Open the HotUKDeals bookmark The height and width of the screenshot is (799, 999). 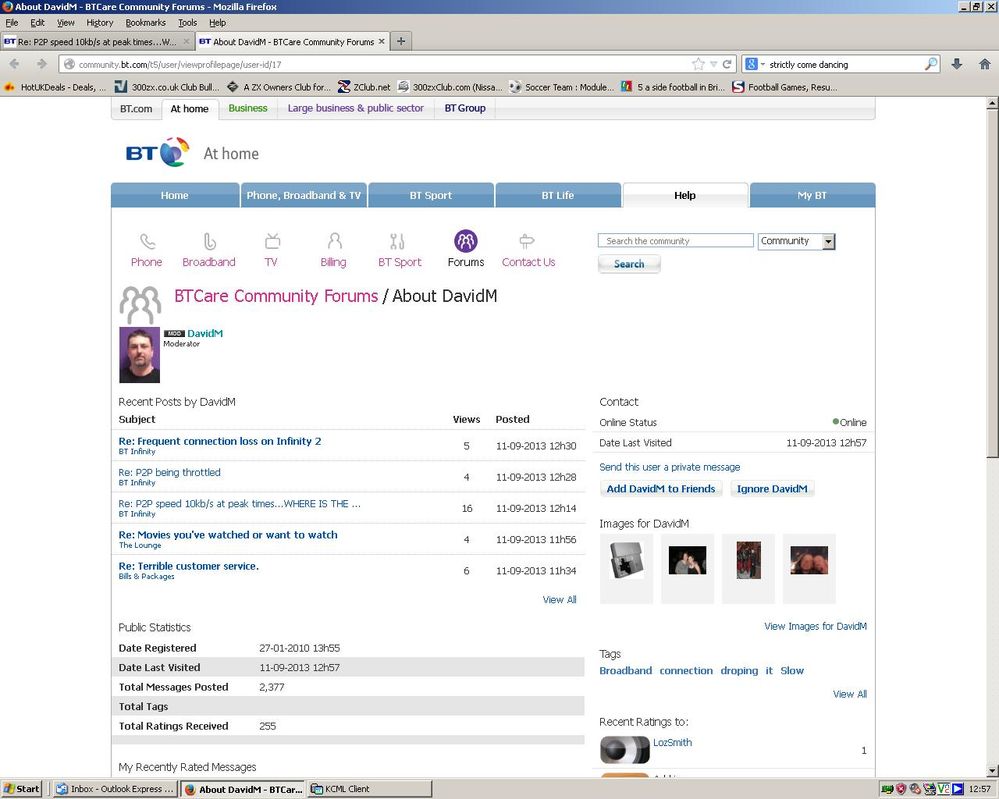pyautogui.click(x=56, y=87)
